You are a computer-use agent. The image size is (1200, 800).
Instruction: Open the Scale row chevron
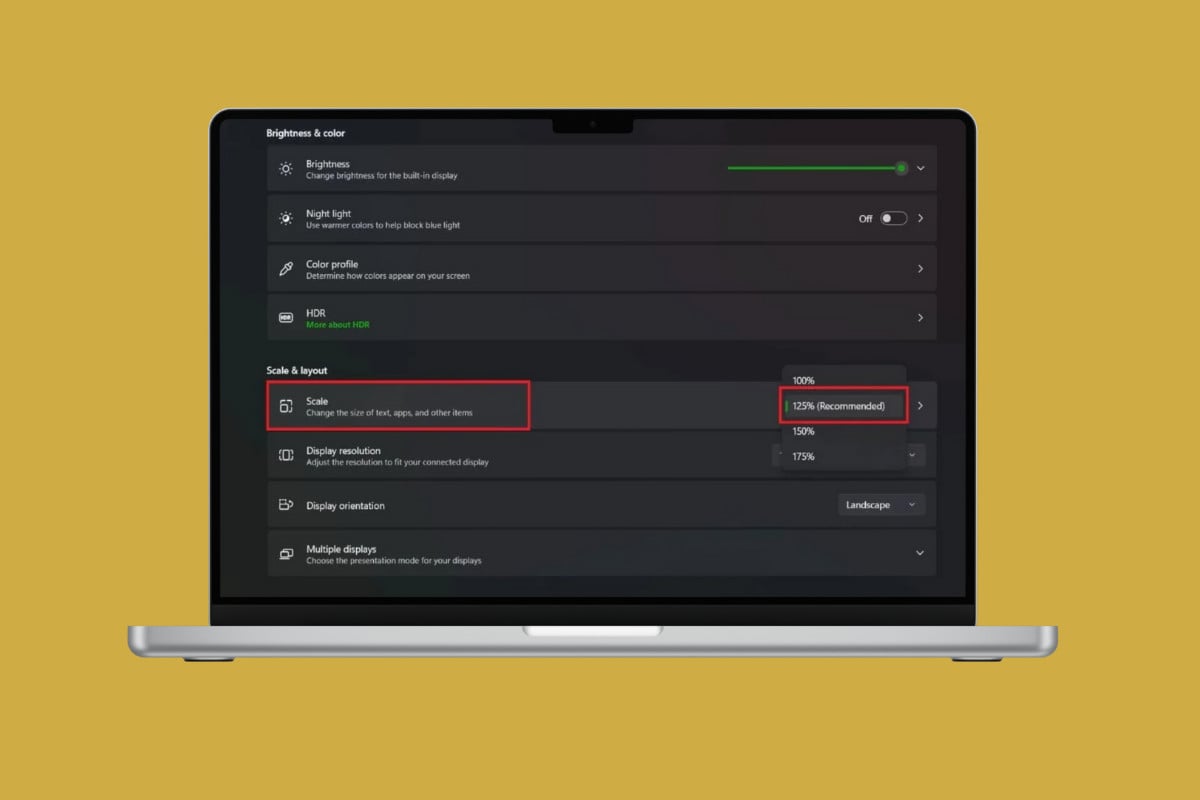tap(921, 406)
